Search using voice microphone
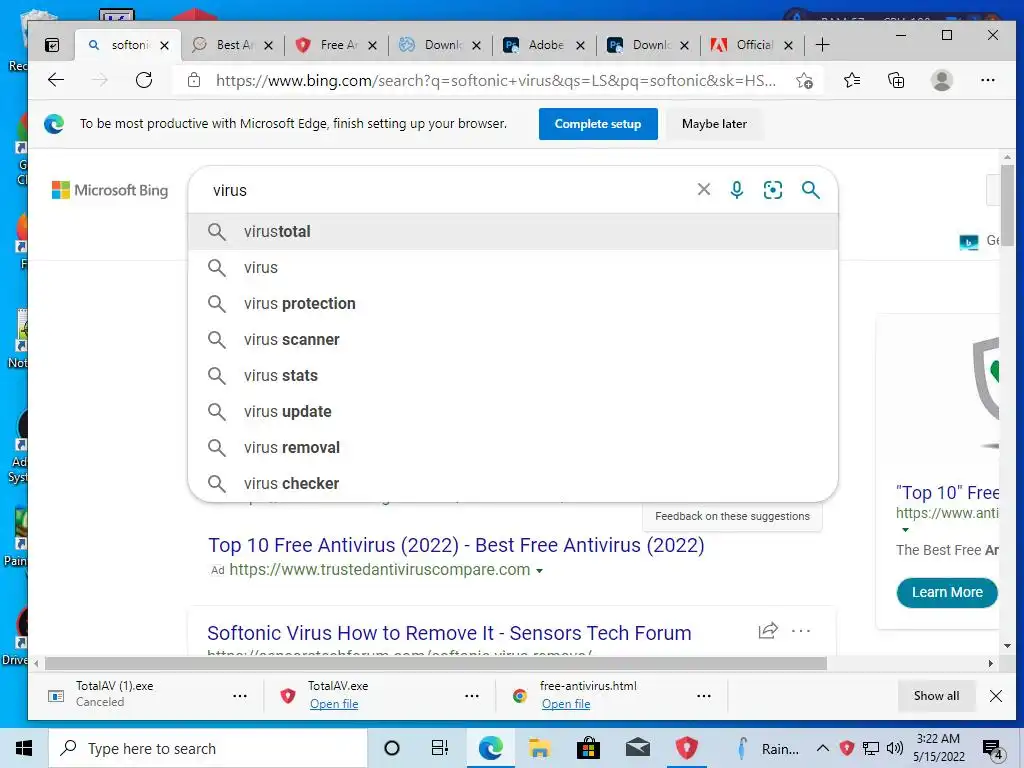Screen dimensions: 1024x768 [x=737, y=189]
